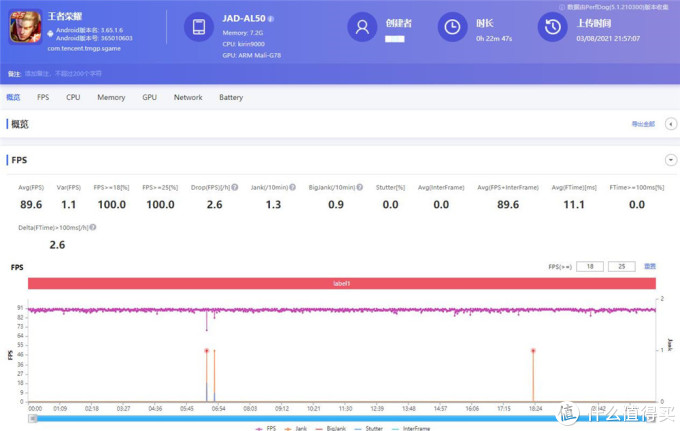Click help icon beside Jank(/10min)
This screenshot has width=680, height=431.
[292, 187]
